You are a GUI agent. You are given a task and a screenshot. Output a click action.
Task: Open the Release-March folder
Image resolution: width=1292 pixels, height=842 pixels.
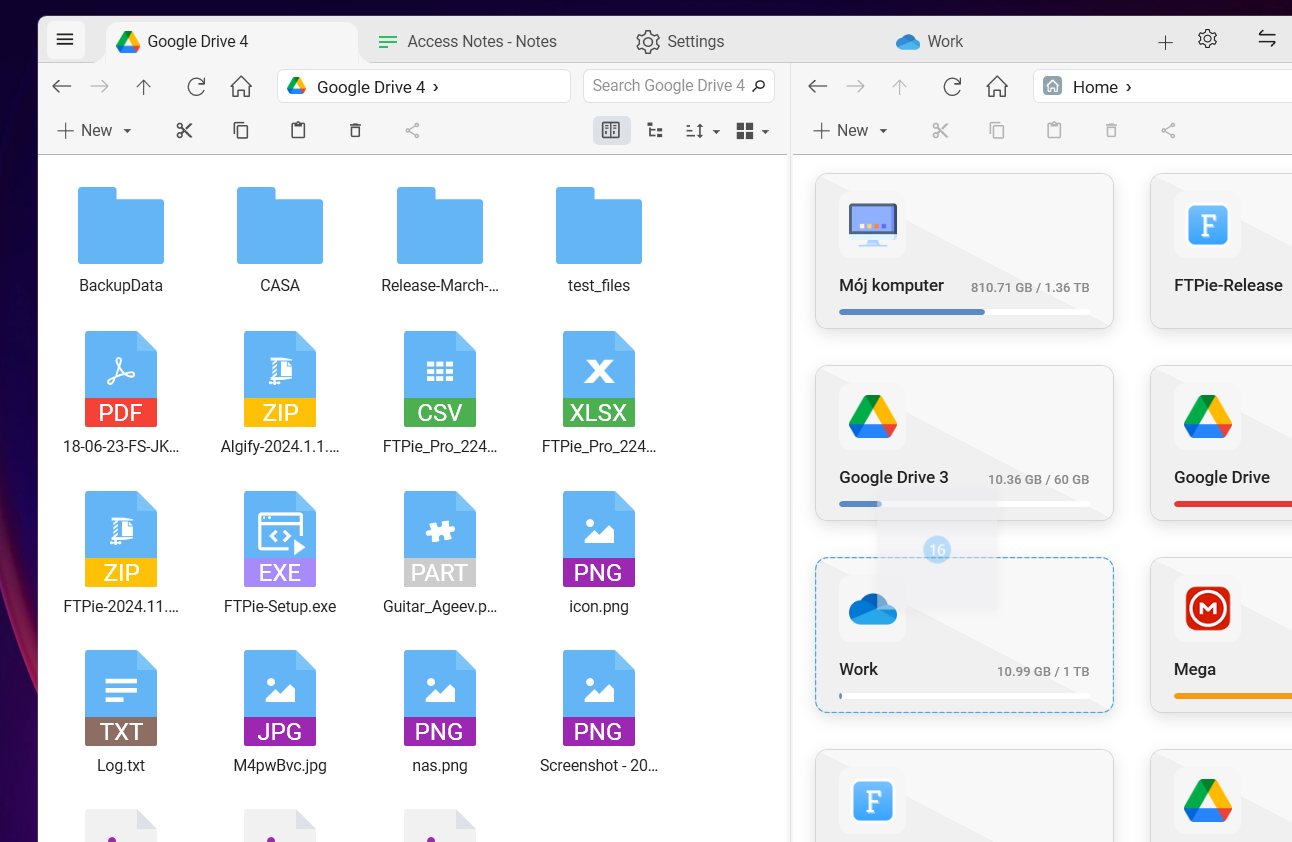coord(440,240)
